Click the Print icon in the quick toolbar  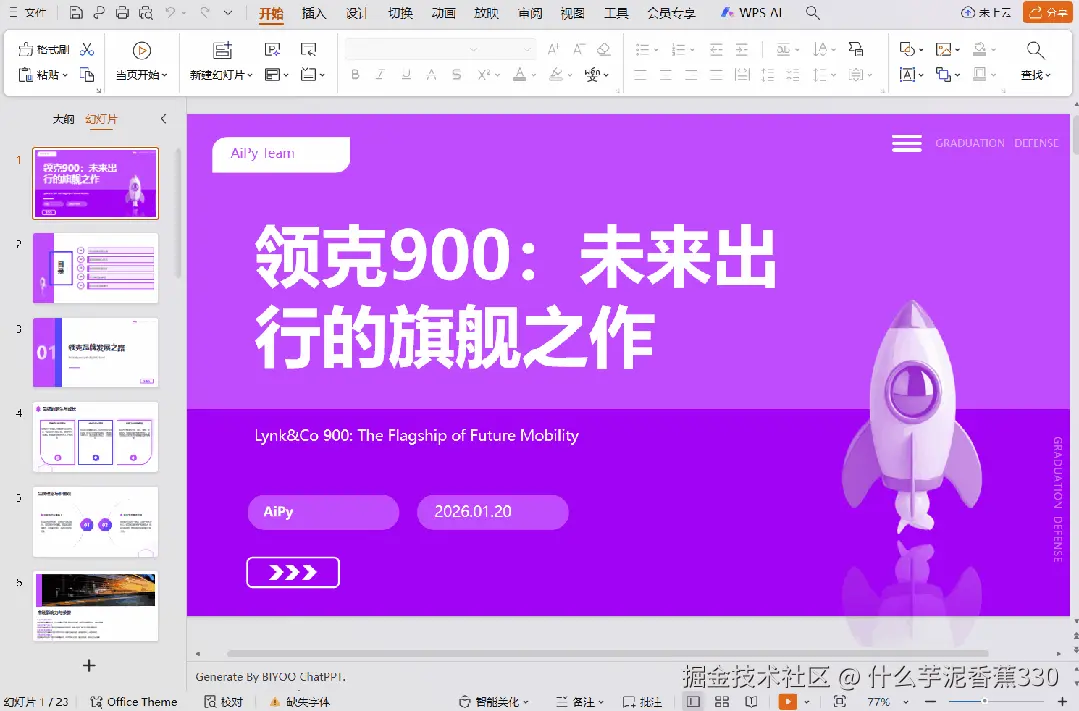click(122, 12)
